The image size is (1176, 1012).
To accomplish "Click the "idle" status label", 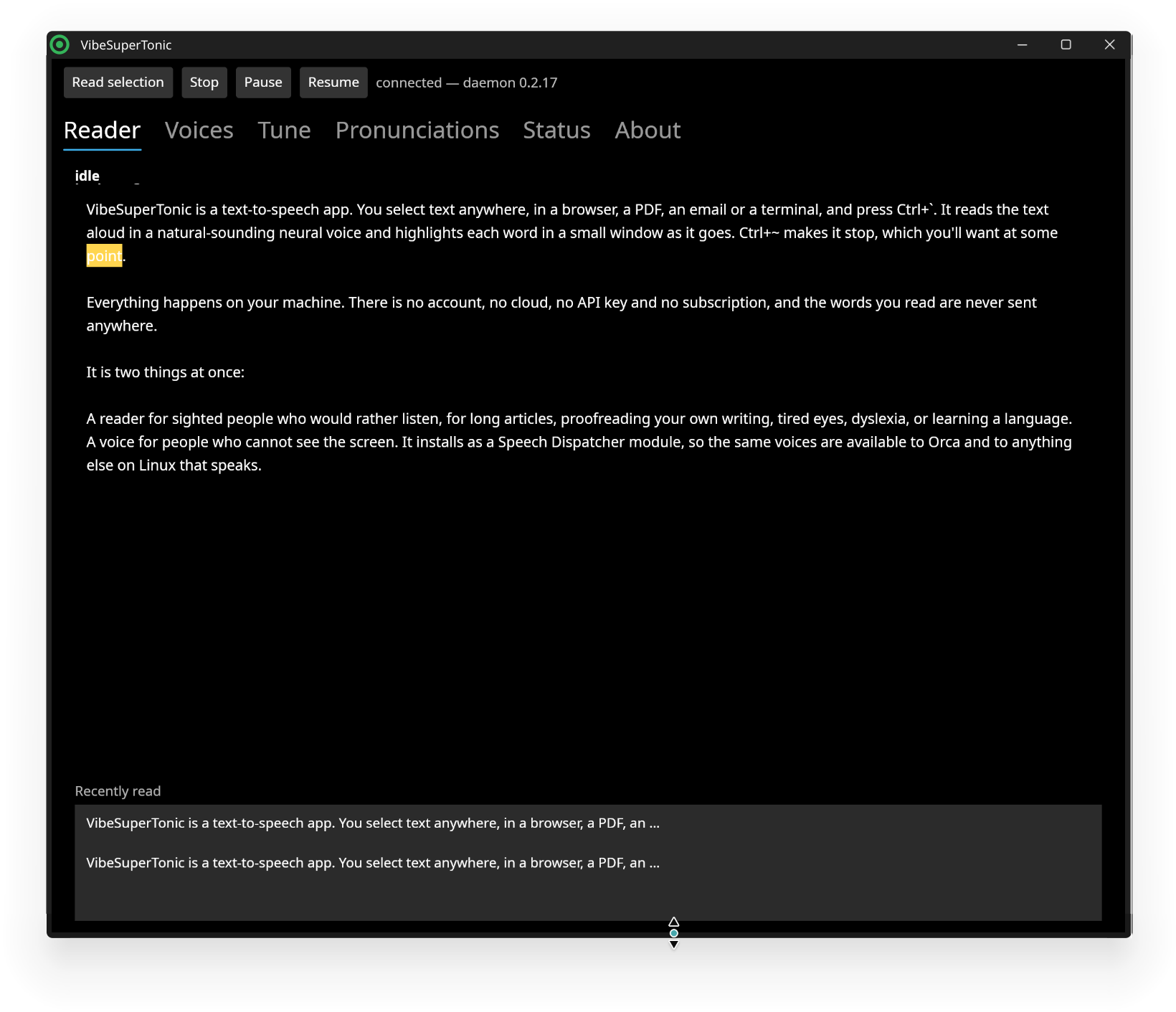I will 87,176.
